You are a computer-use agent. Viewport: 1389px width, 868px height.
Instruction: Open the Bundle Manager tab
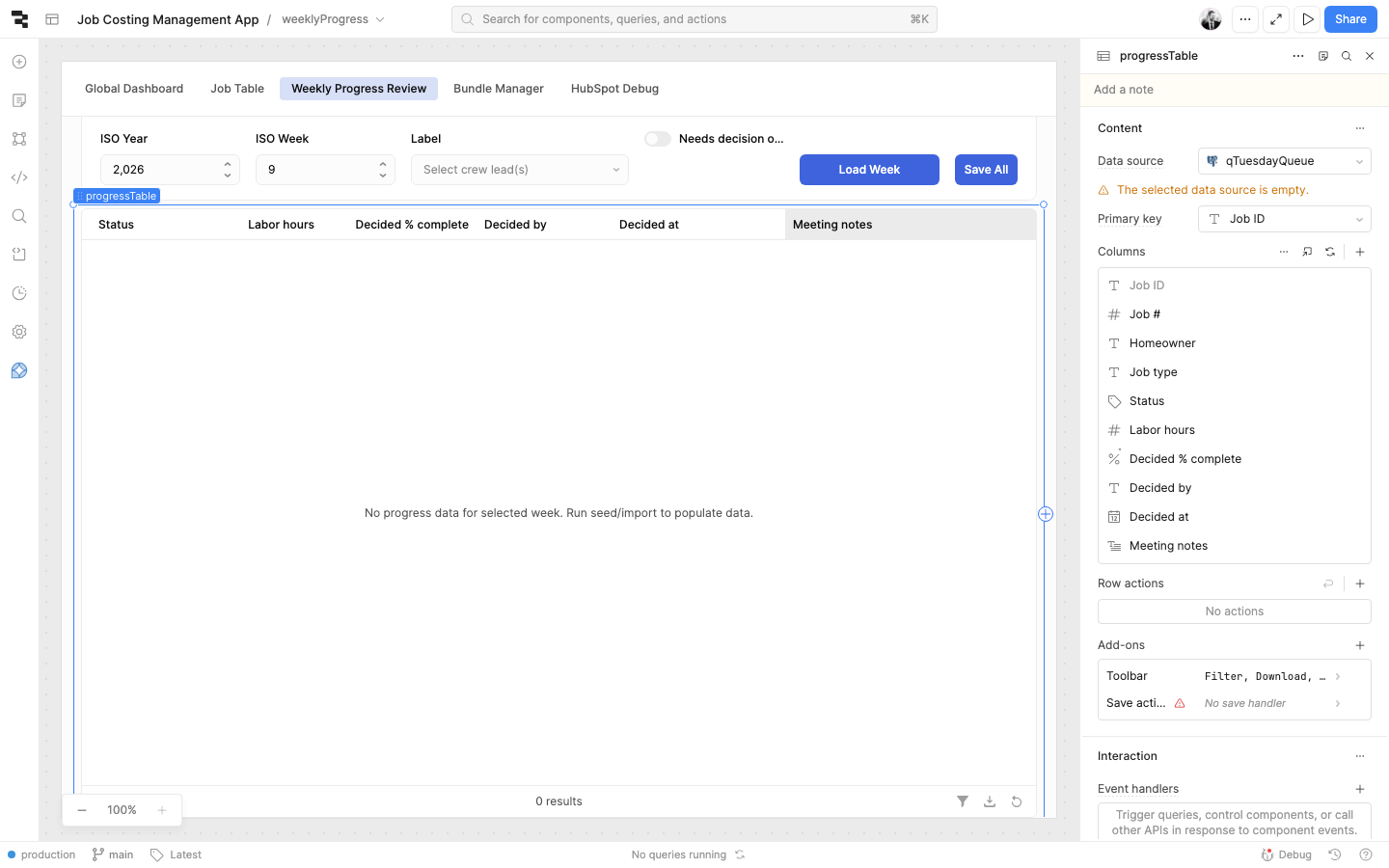pyautogui.click(x=498, y=89)
